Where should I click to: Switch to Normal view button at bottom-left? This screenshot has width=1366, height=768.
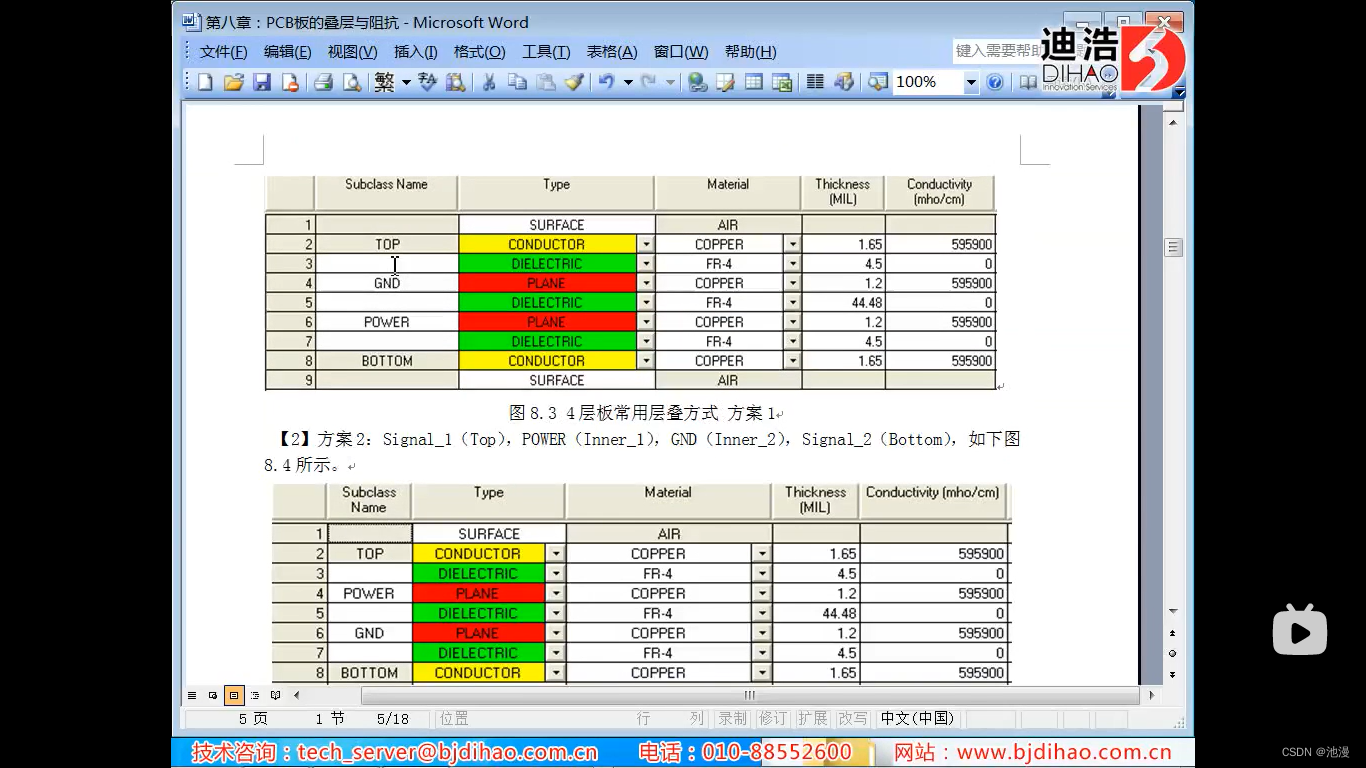[x=192, y=695]
